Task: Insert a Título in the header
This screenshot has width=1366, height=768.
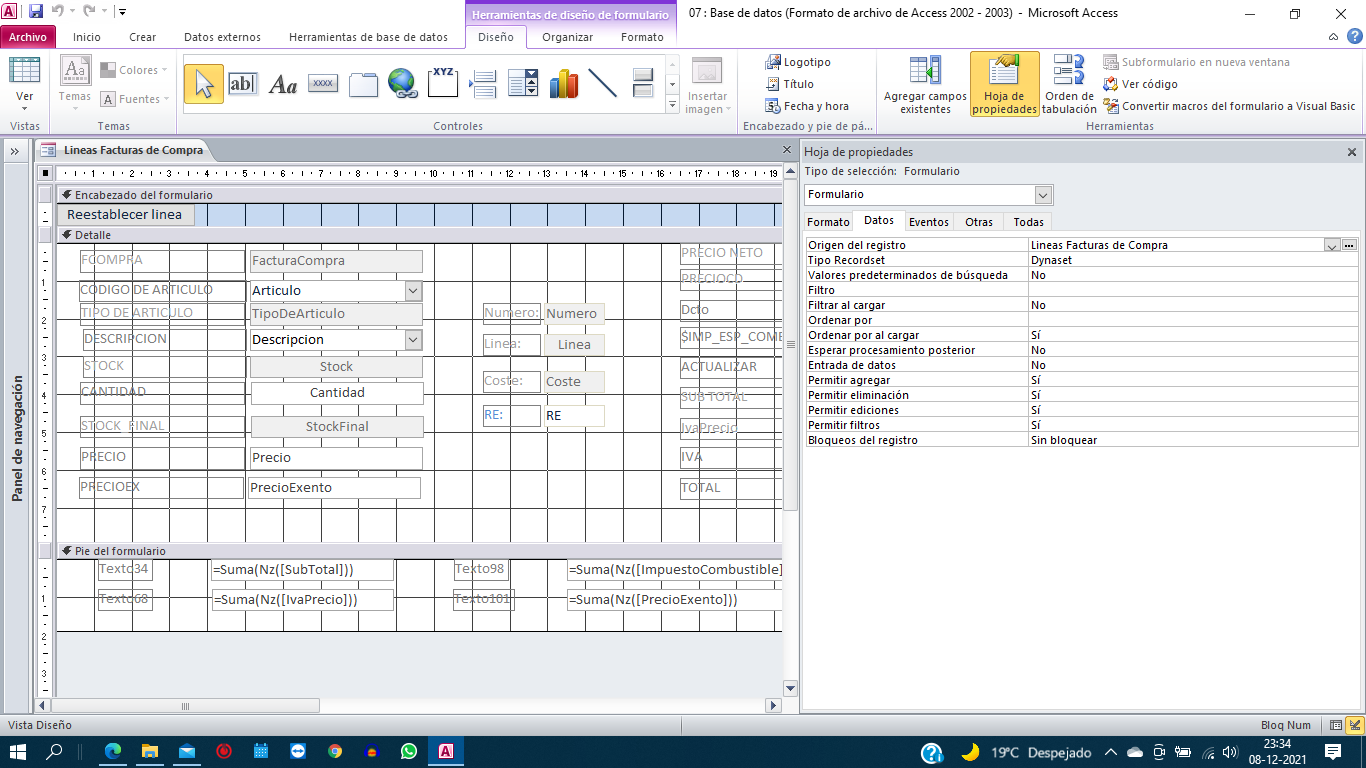Action: [790, 84]
